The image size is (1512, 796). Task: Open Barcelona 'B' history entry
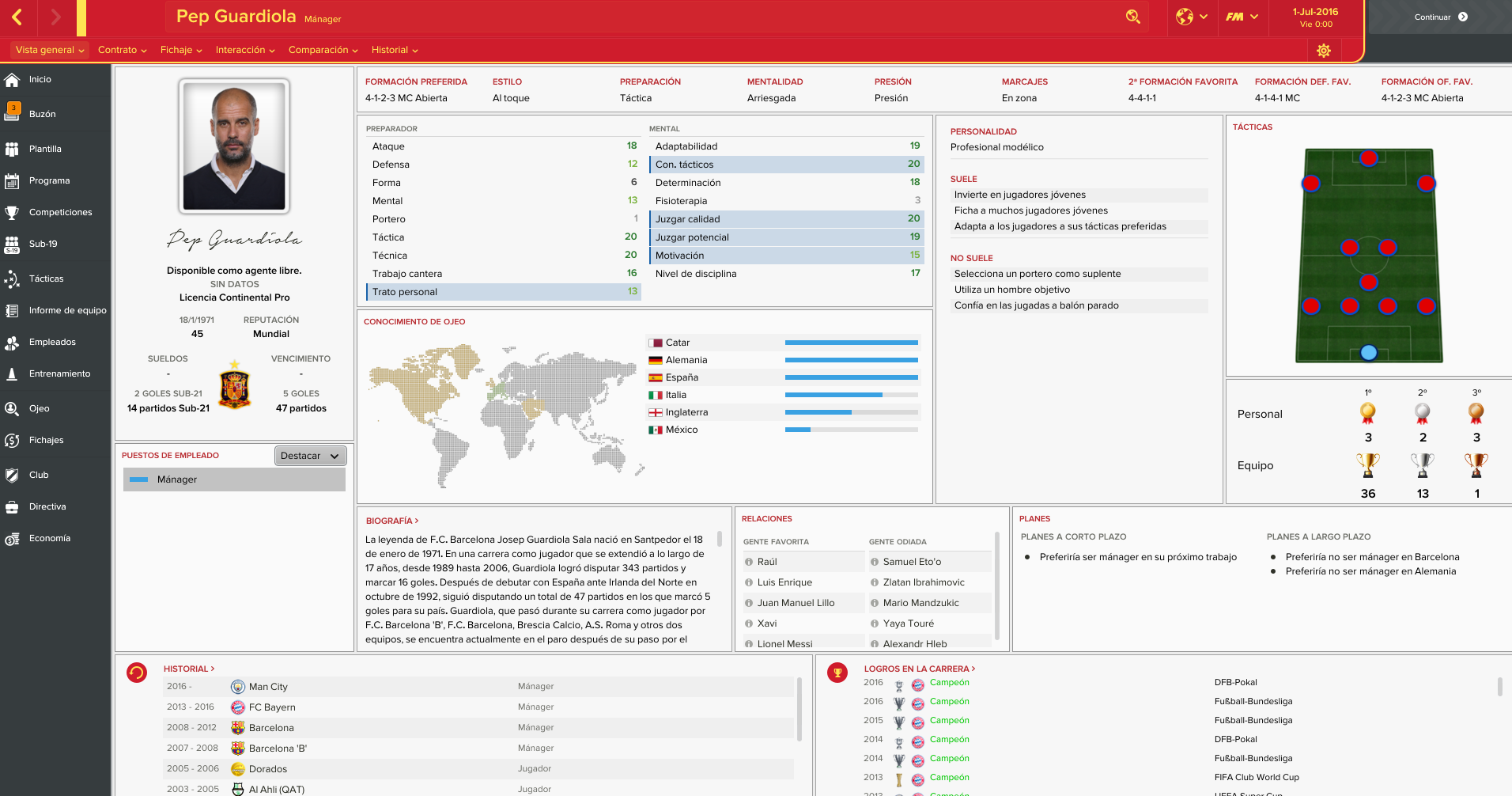(x=478, y=749)
